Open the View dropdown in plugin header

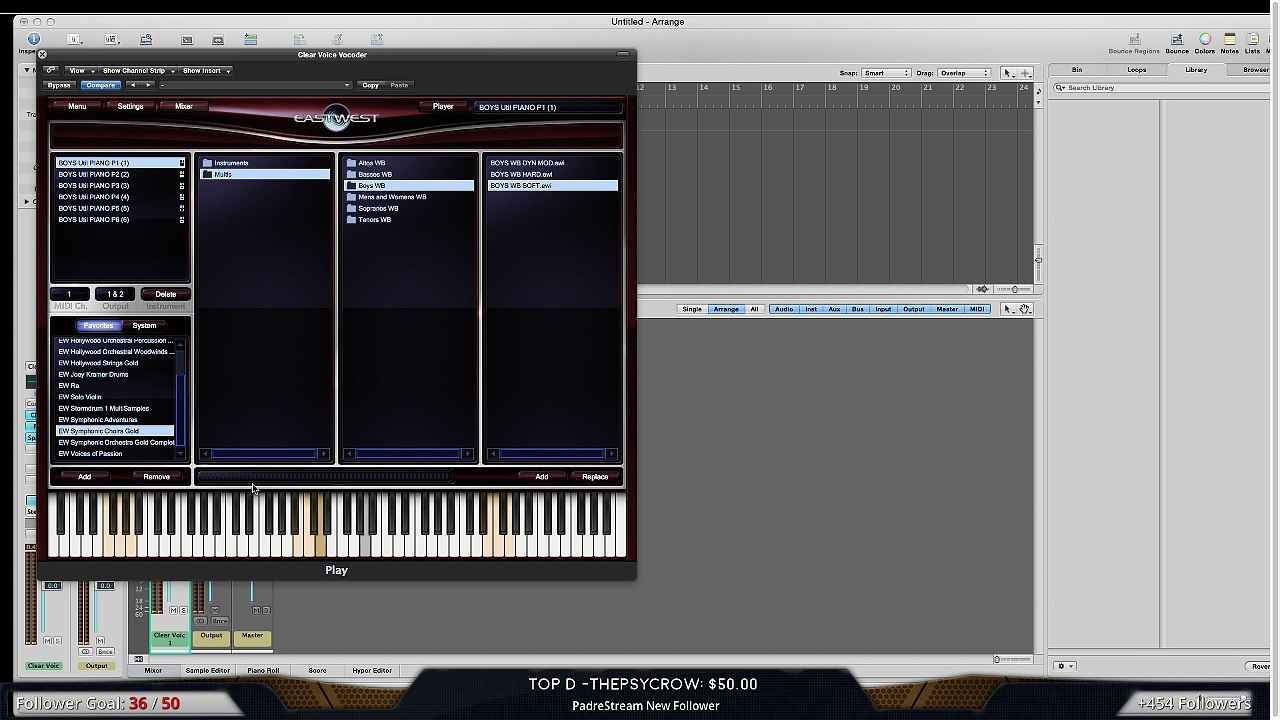pyautogui.click(x=80, y=71)
